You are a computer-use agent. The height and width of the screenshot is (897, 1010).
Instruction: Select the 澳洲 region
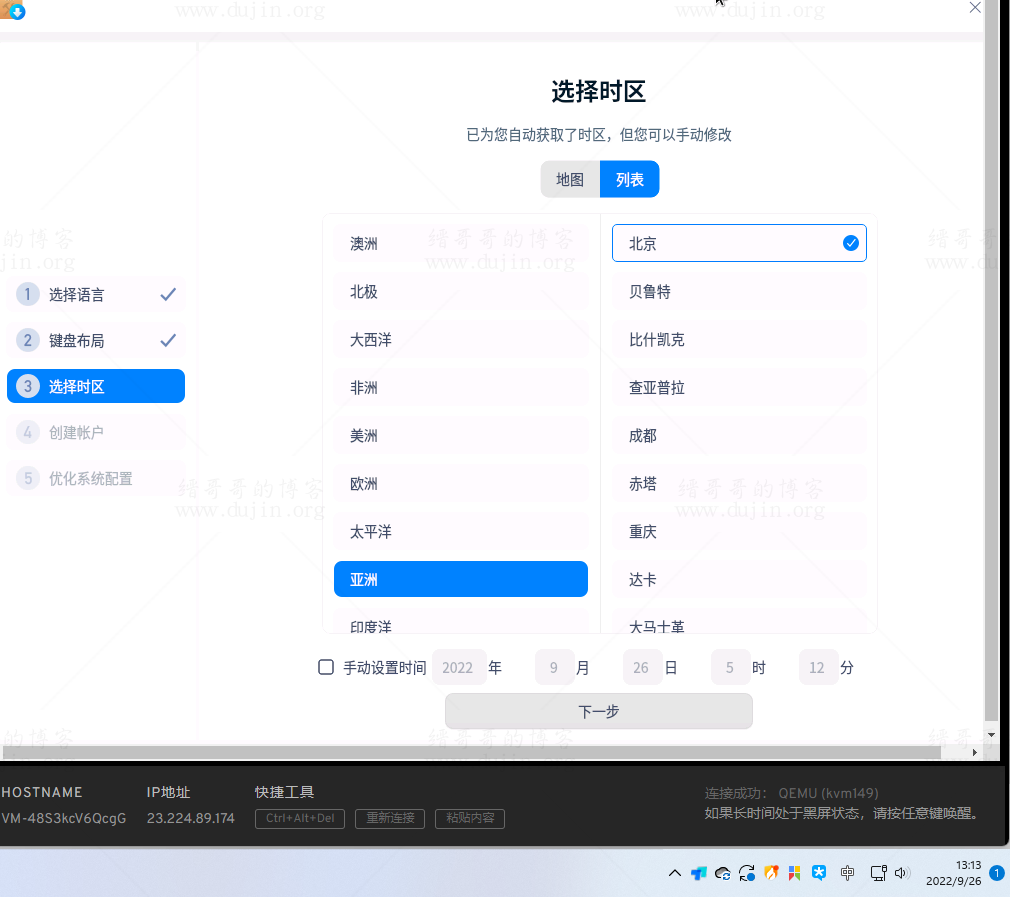tap(461, 244)
